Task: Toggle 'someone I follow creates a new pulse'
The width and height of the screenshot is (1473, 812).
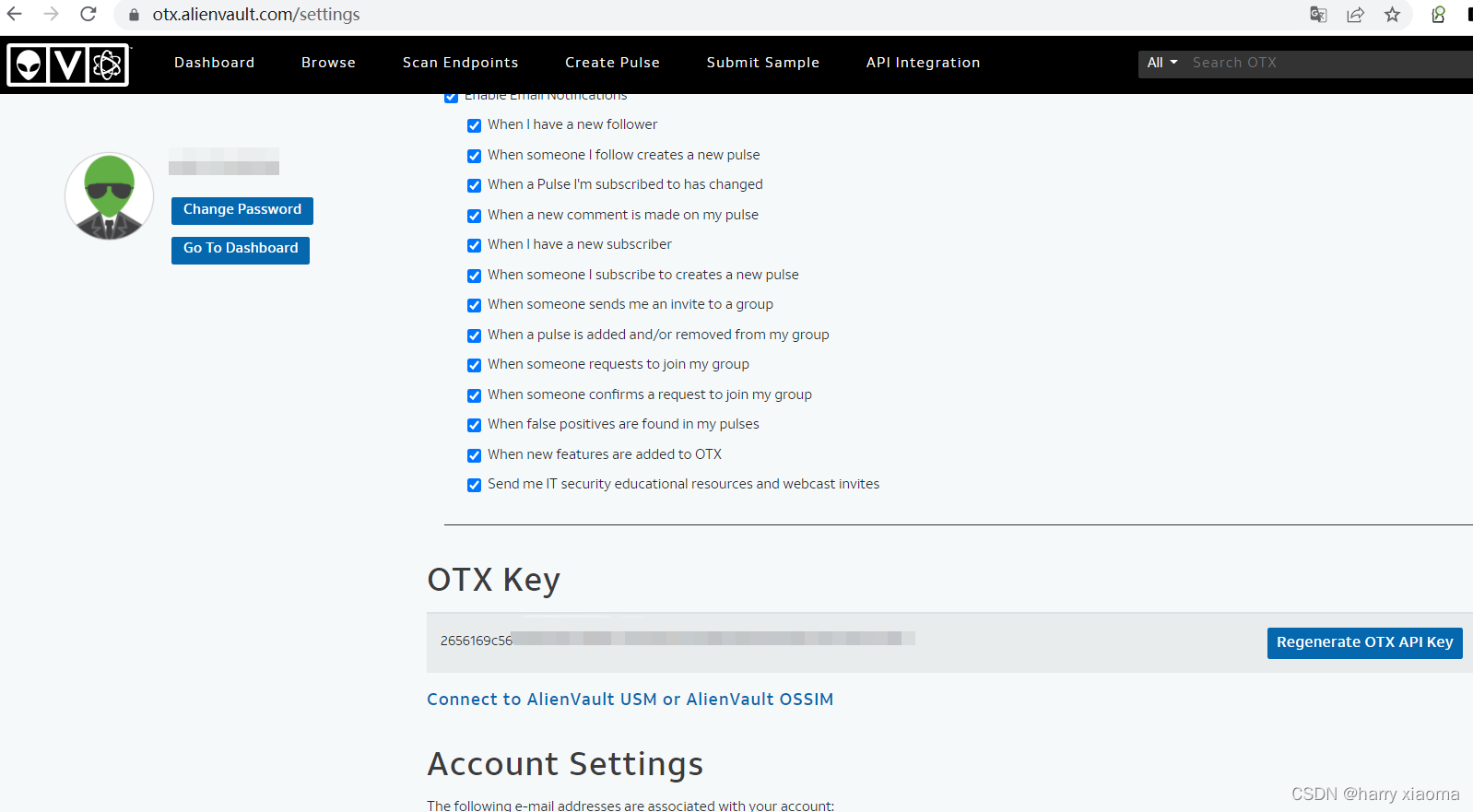Action: [474, 156]
